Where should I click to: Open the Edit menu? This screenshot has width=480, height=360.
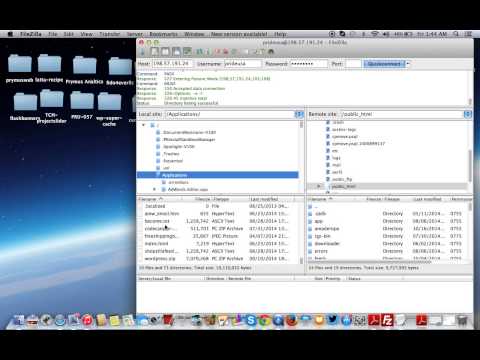click(69, 34)
